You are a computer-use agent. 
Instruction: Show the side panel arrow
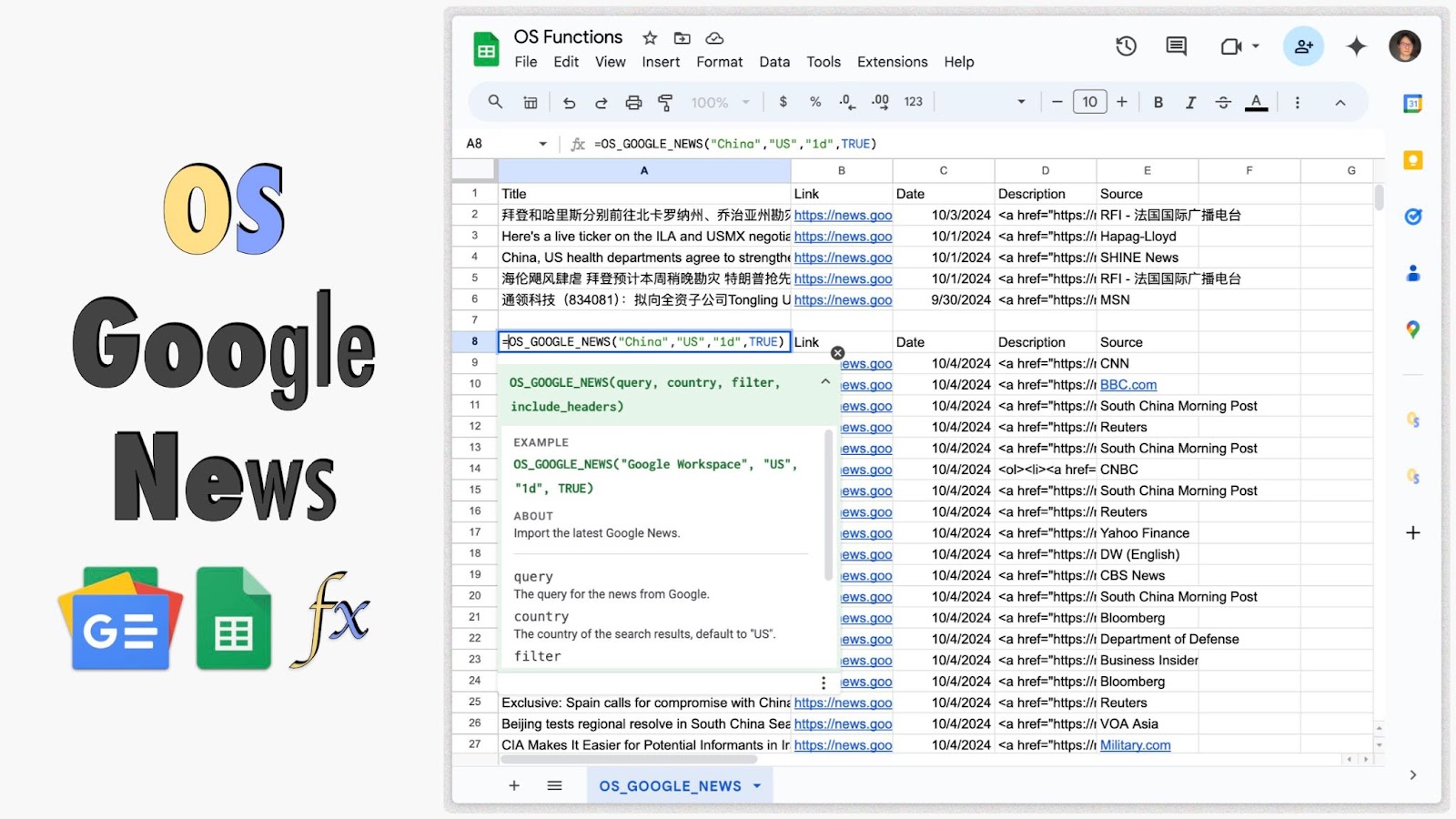click(1412, 775)
